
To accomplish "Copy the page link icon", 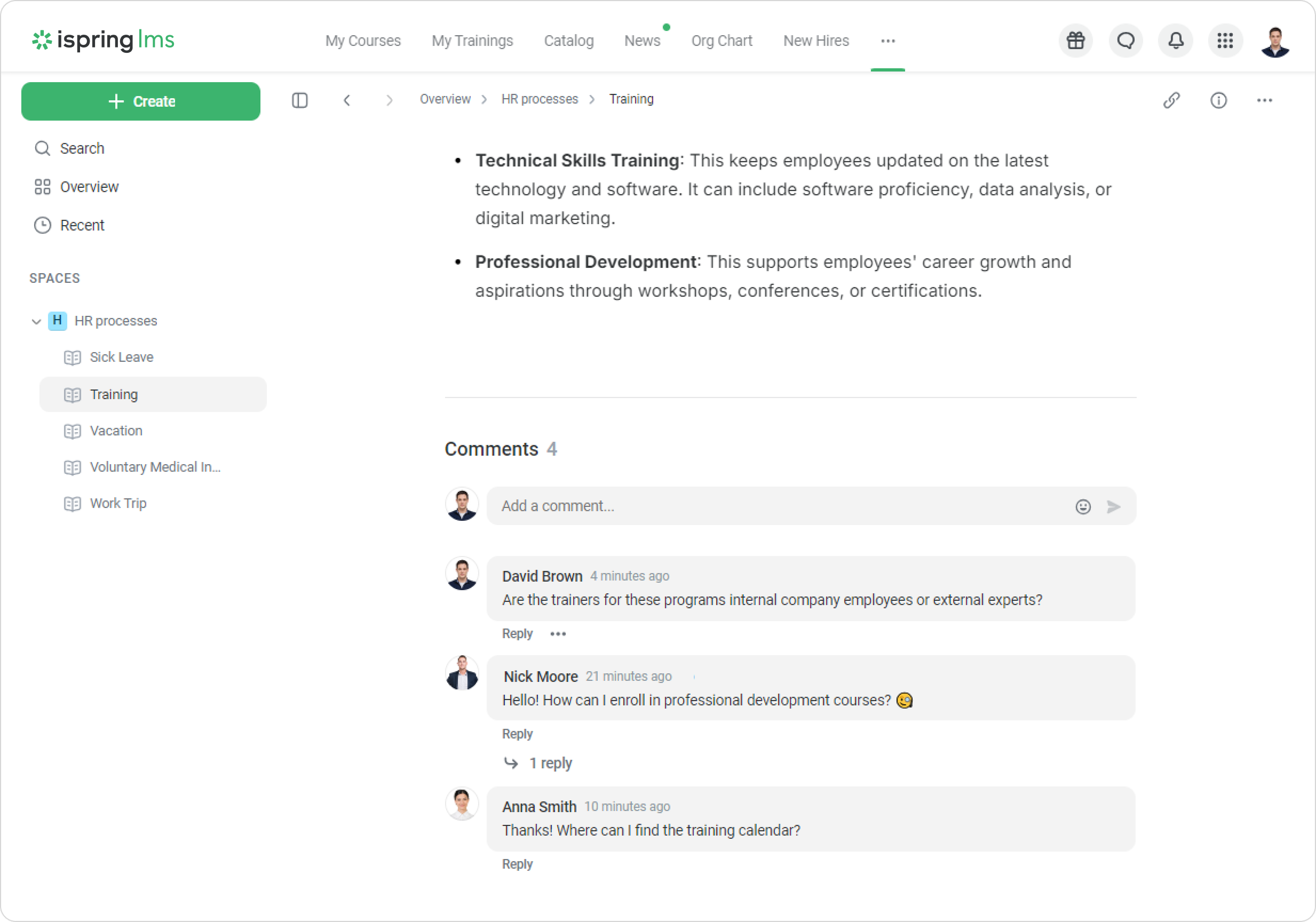I will tap(1171, 100).
